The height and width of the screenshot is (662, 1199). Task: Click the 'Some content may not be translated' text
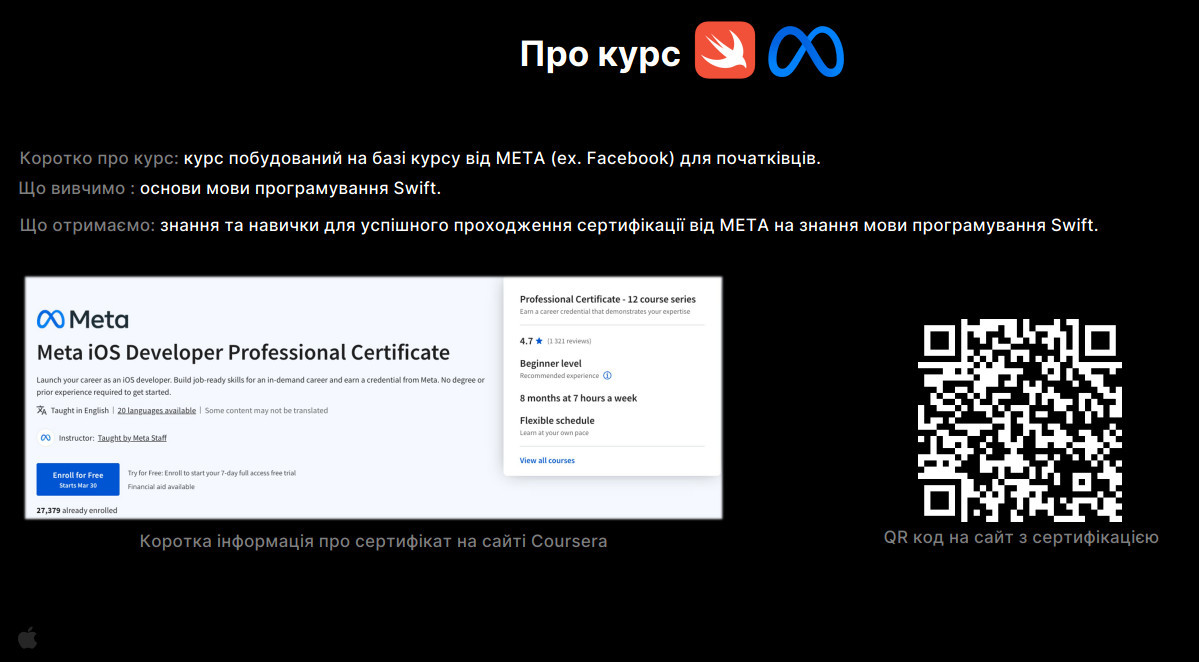(266, 411)
